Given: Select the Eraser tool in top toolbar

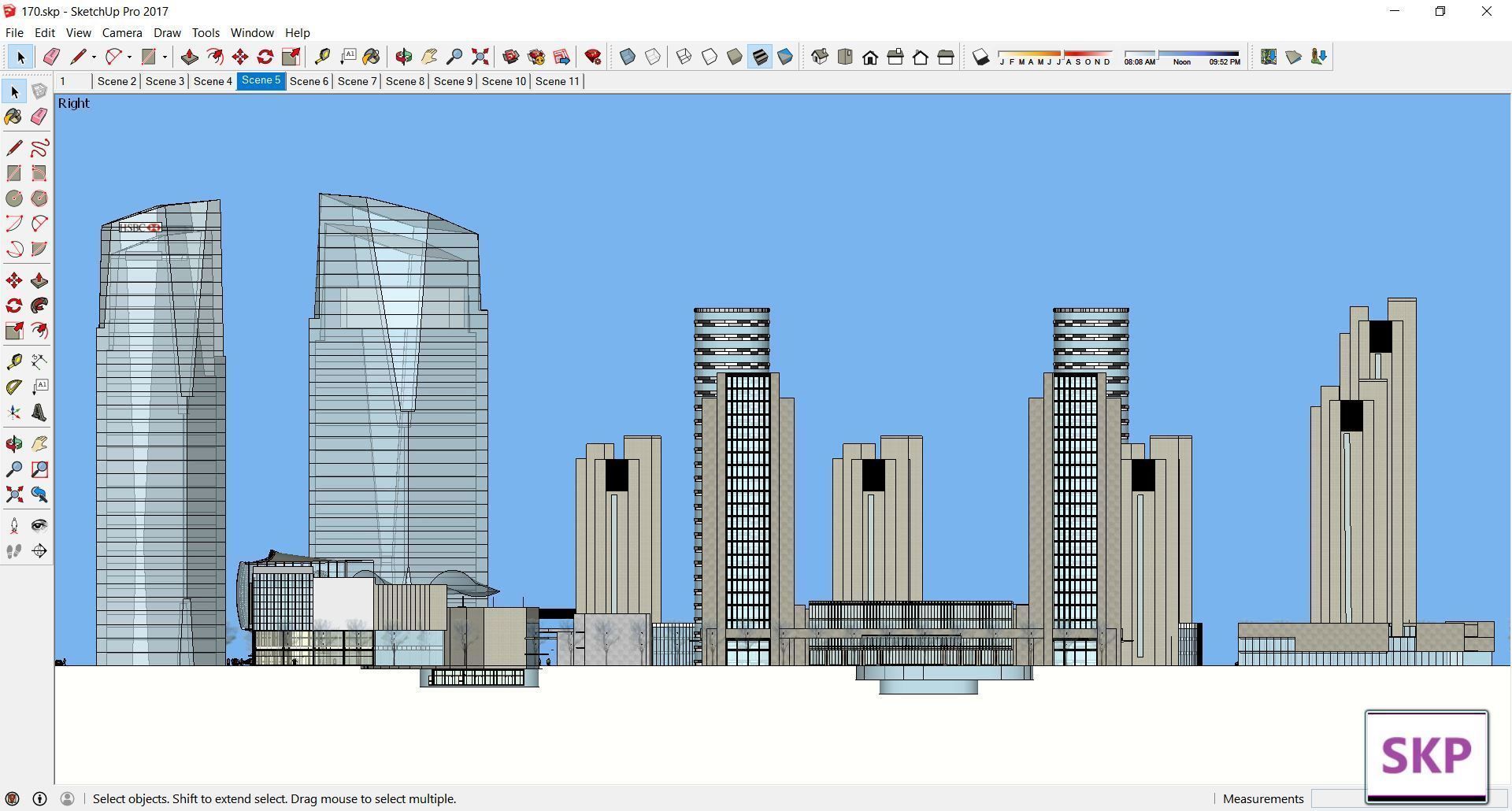Looking at the screenshot, I should click(51, 57).
